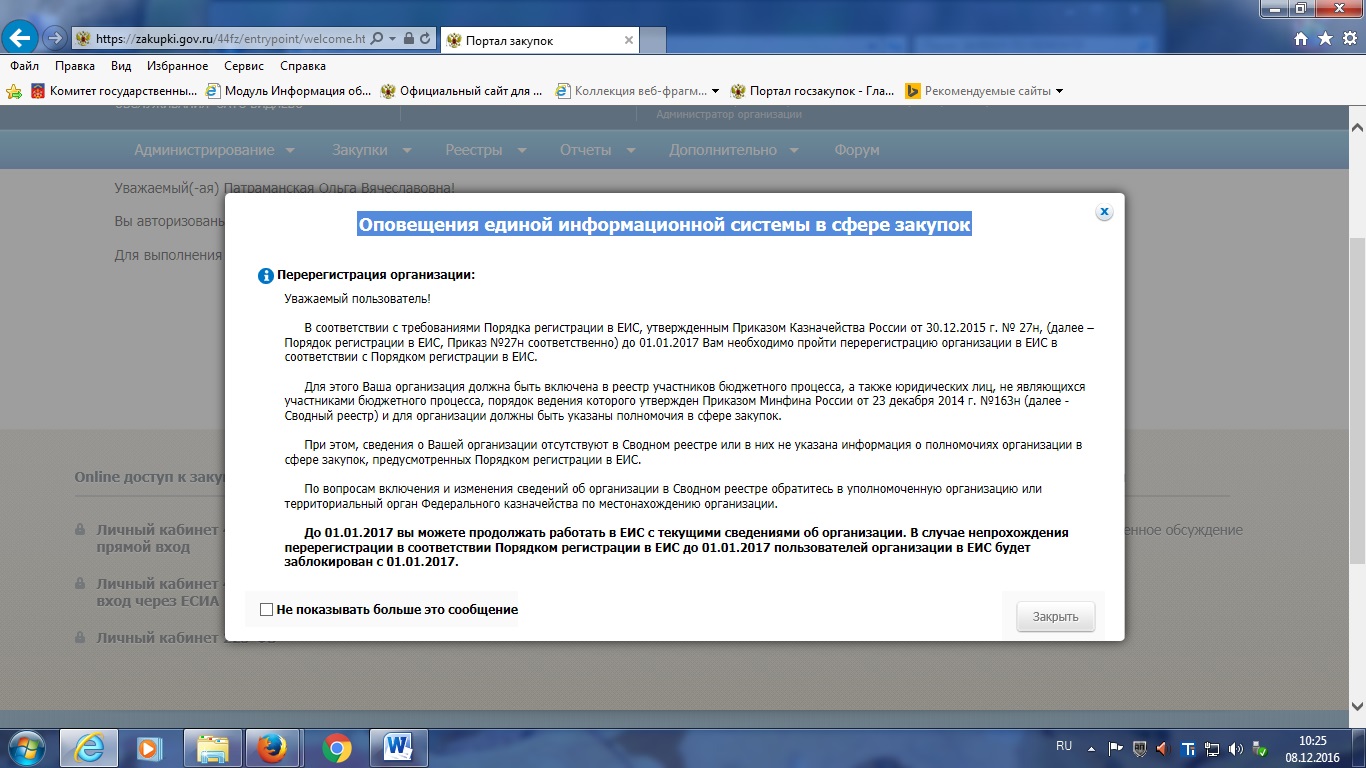Click the browser back arrow button

(21, 39)
